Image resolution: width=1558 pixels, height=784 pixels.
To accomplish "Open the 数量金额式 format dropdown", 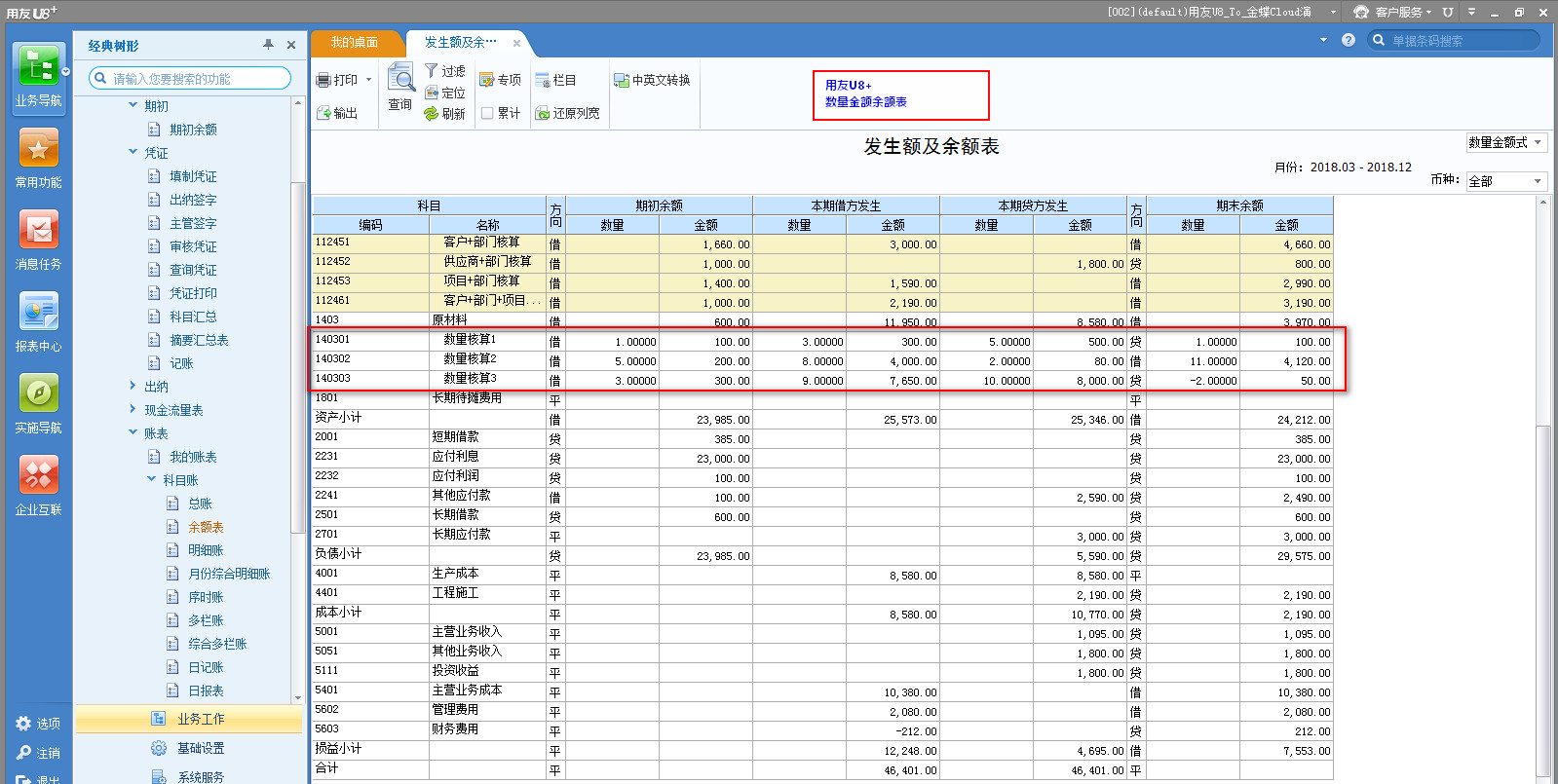I will (1505, 143).
